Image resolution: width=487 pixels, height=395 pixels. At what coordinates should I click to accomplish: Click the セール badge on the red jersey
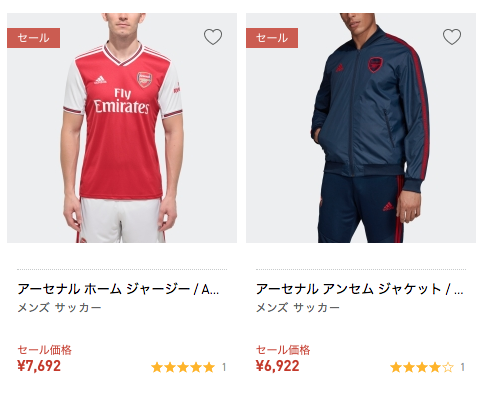tap(33, 38)
